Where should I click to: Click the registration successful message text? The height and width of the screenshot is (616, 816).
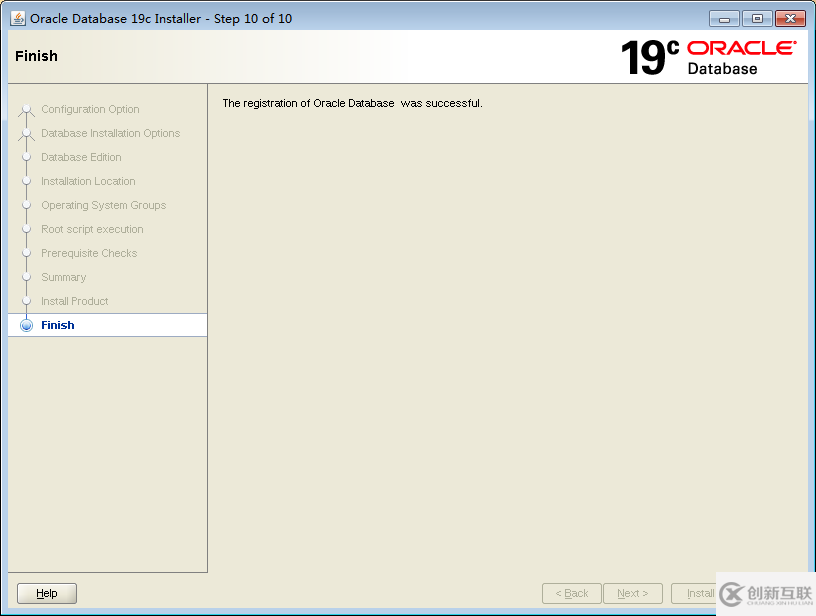(x=352, y=103)
